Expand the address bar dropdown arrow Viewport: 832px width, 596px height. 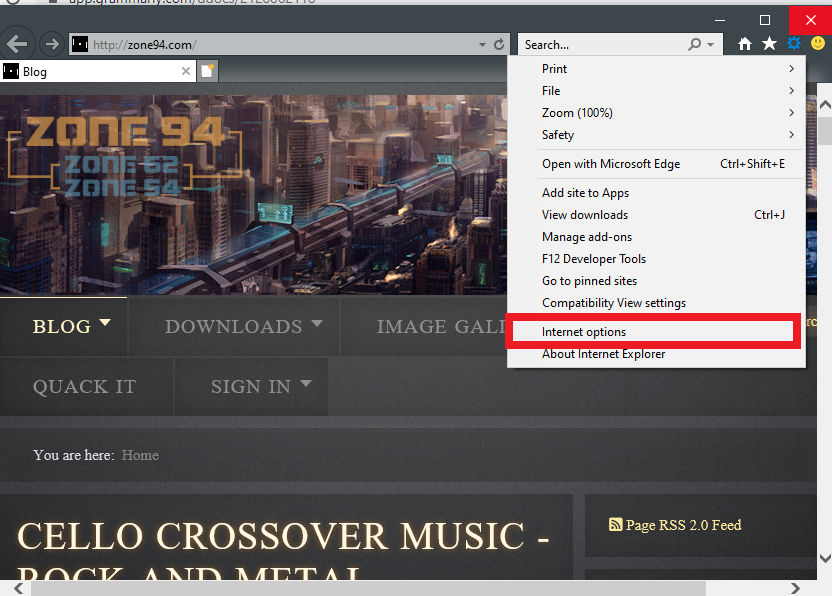(482, 45)
